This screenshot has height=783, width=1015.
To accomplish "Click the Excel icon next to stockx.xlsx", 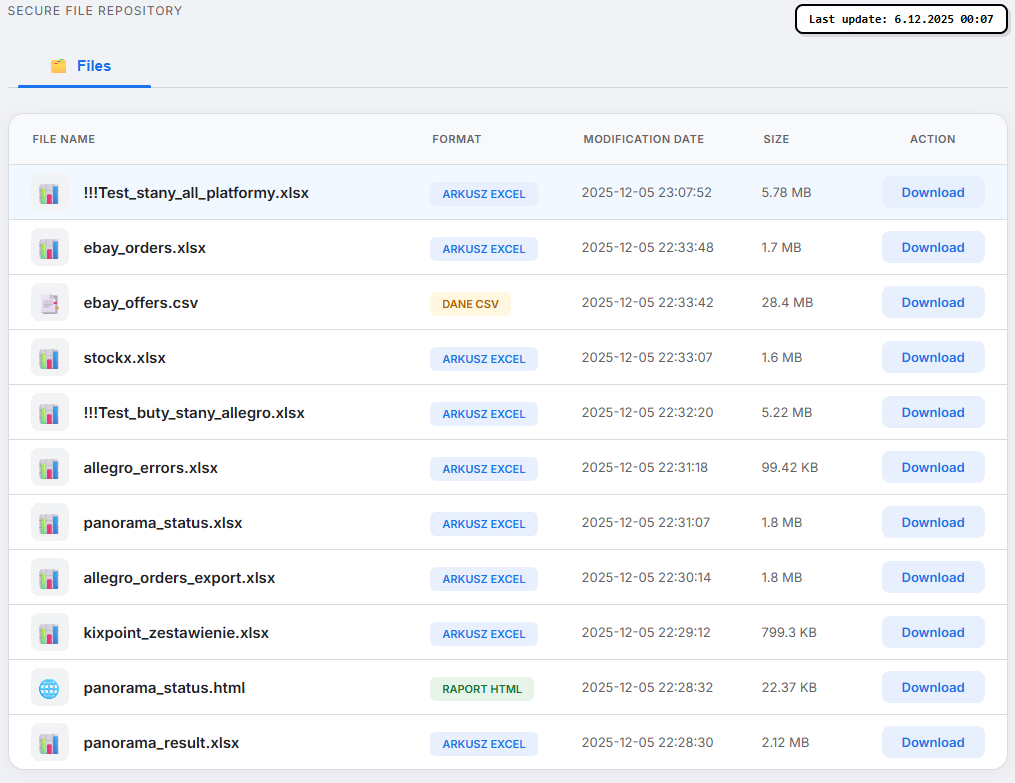I will (x=49, y=357).
